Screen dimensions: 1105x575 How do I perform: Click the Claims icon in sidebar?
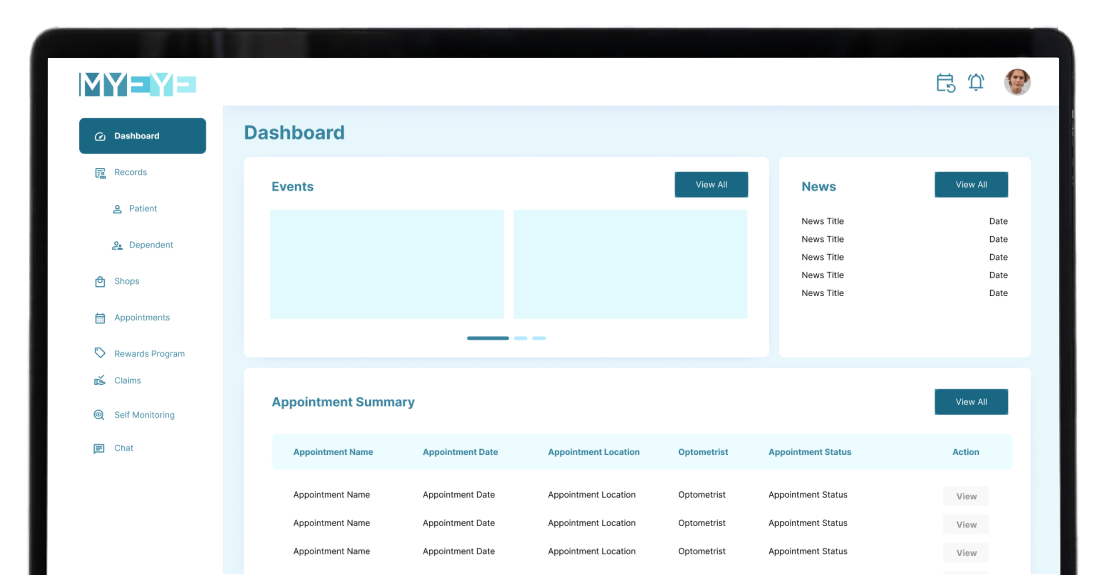(x=100, y=380)
